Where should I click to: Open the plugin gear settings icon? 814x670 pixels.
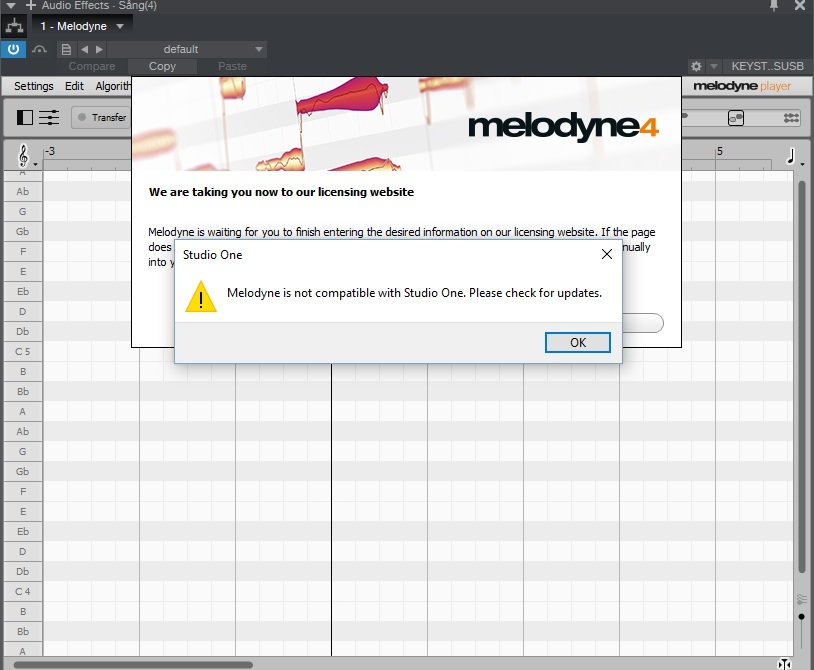coord(696,66)
